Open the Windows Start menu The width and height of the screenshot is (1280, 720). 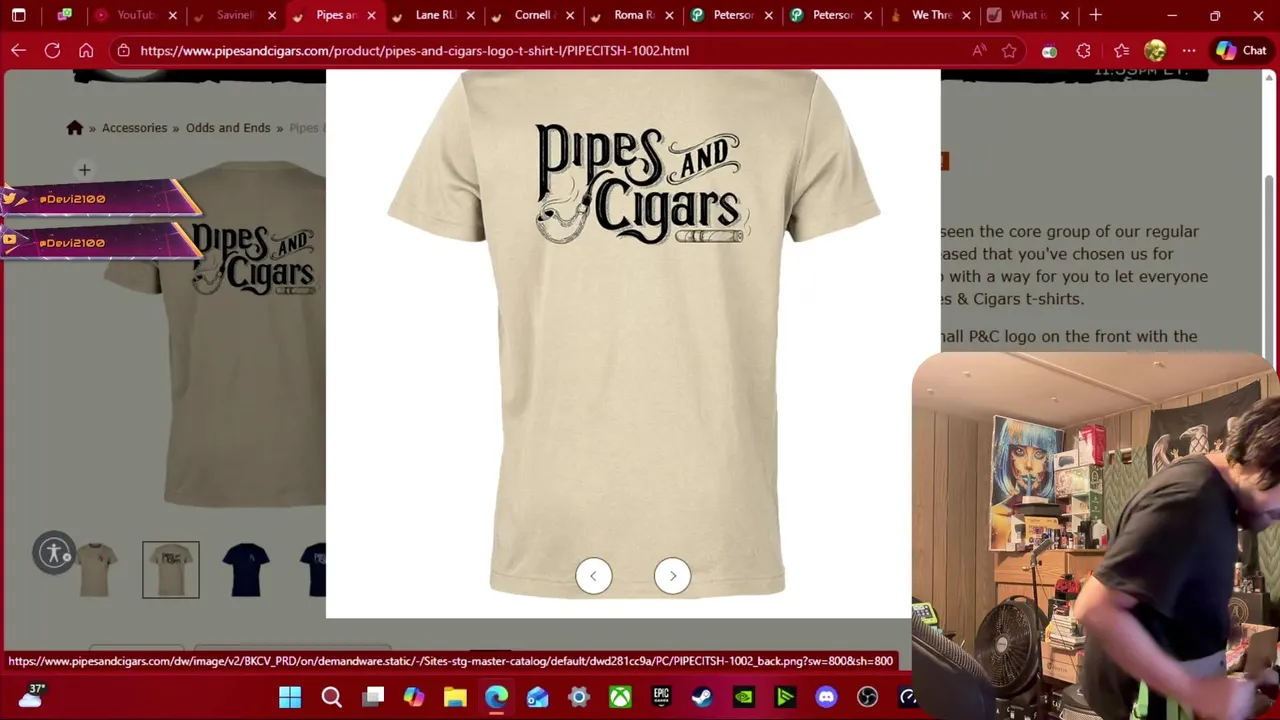click(x=290, y=697)
